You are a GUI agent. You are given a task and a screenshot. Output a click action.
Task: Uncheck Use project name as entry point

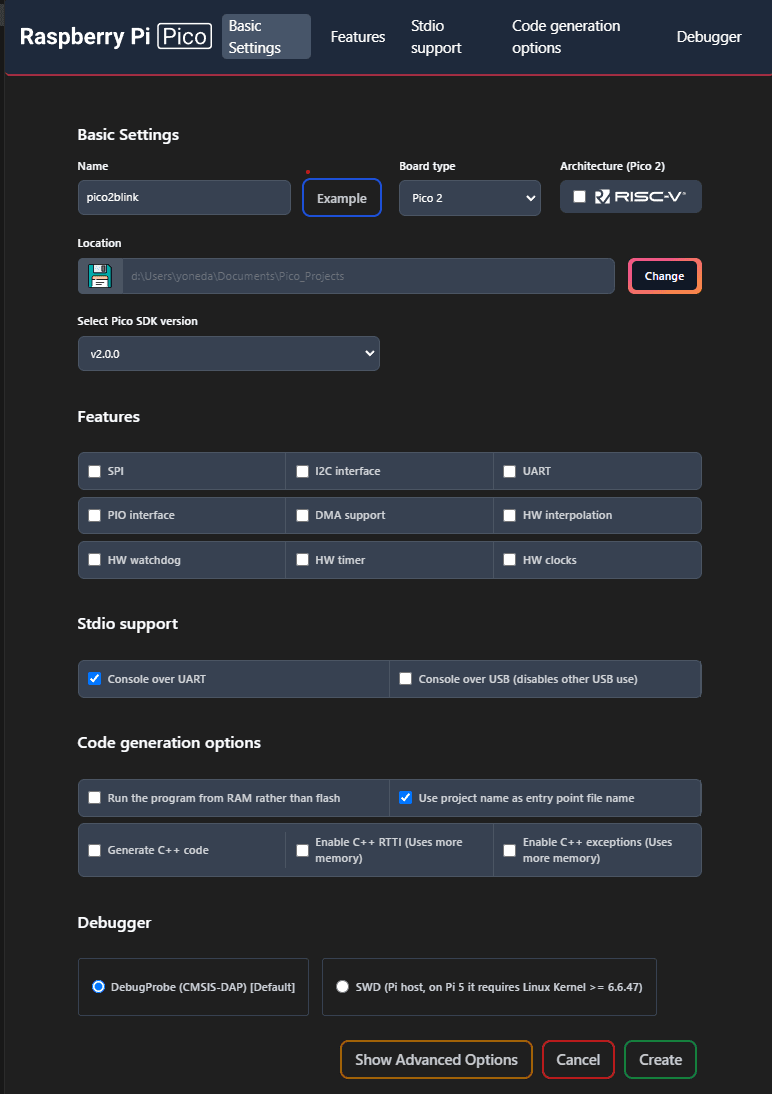pos(406,797)
